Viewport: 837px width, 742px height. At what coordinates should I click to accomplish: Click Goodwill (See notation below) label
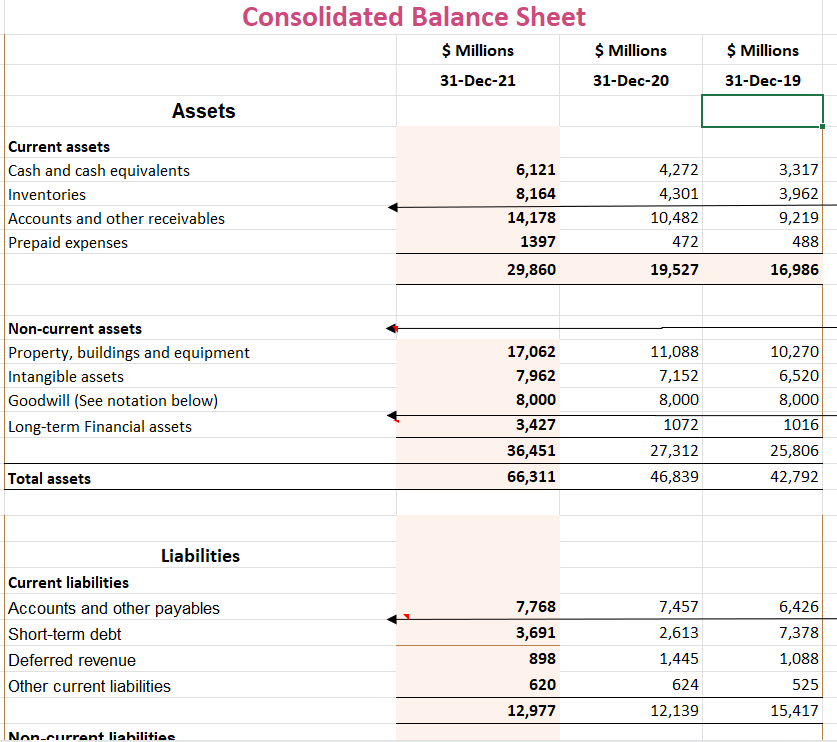pyautogui.click(x=113, y=401)
